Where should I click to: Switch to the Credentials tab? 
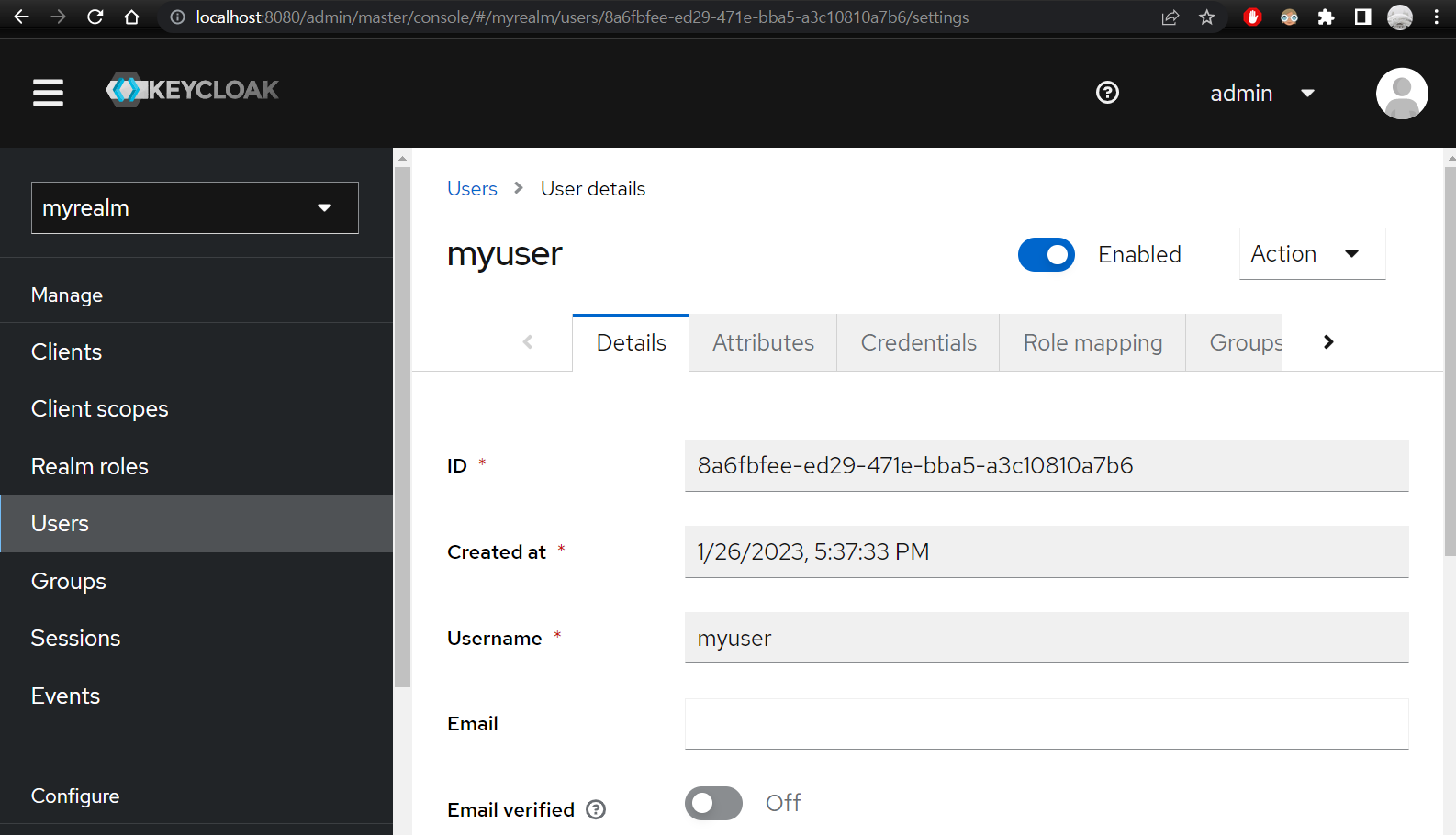tap(918, 342)
